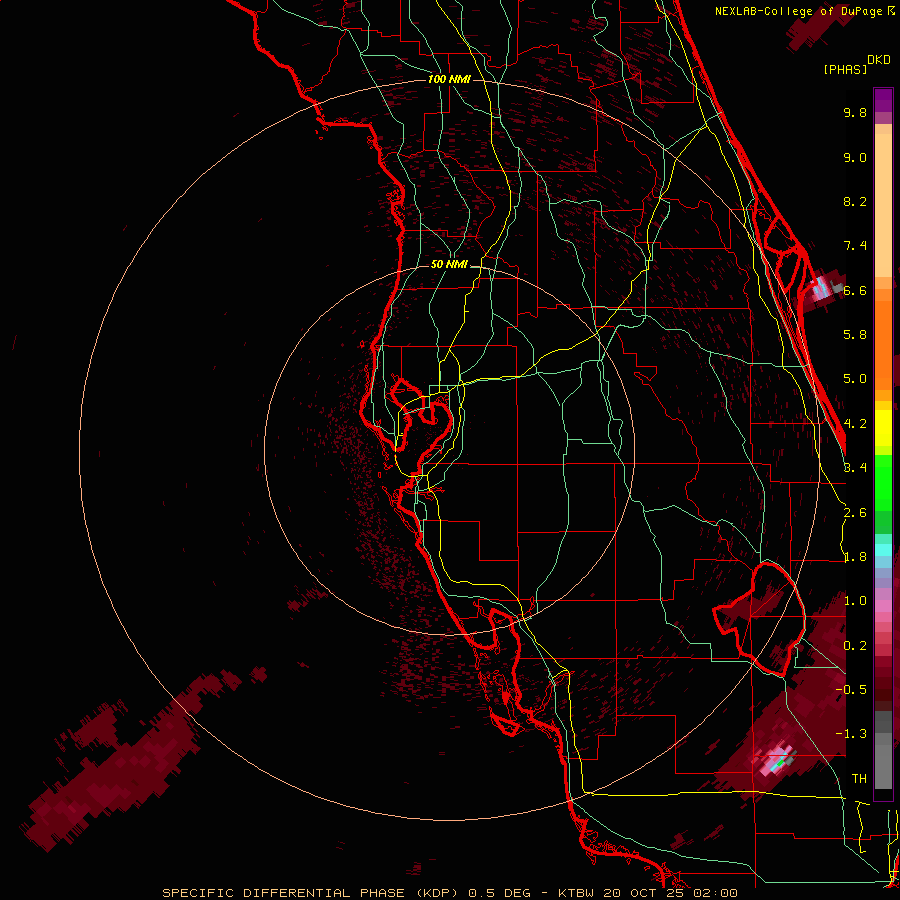
Task: Click the 0.2 value on the scale
Action: [x=855, y=646]
